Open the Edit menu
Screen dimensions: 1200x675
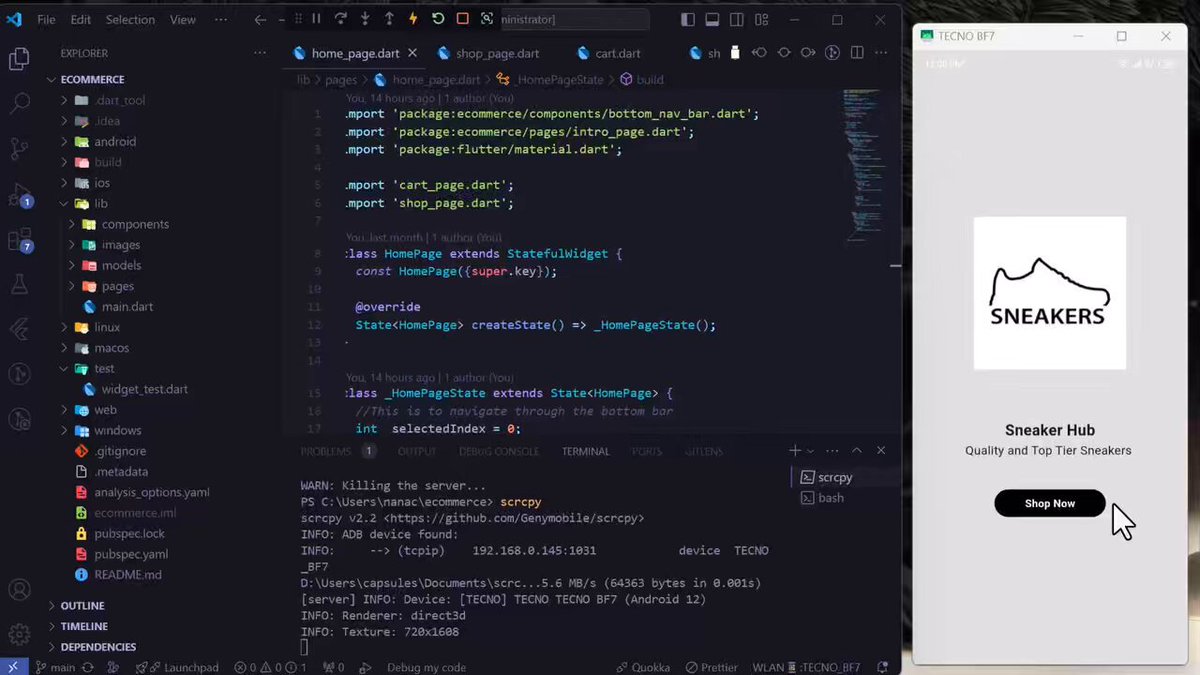click(81, 20)
